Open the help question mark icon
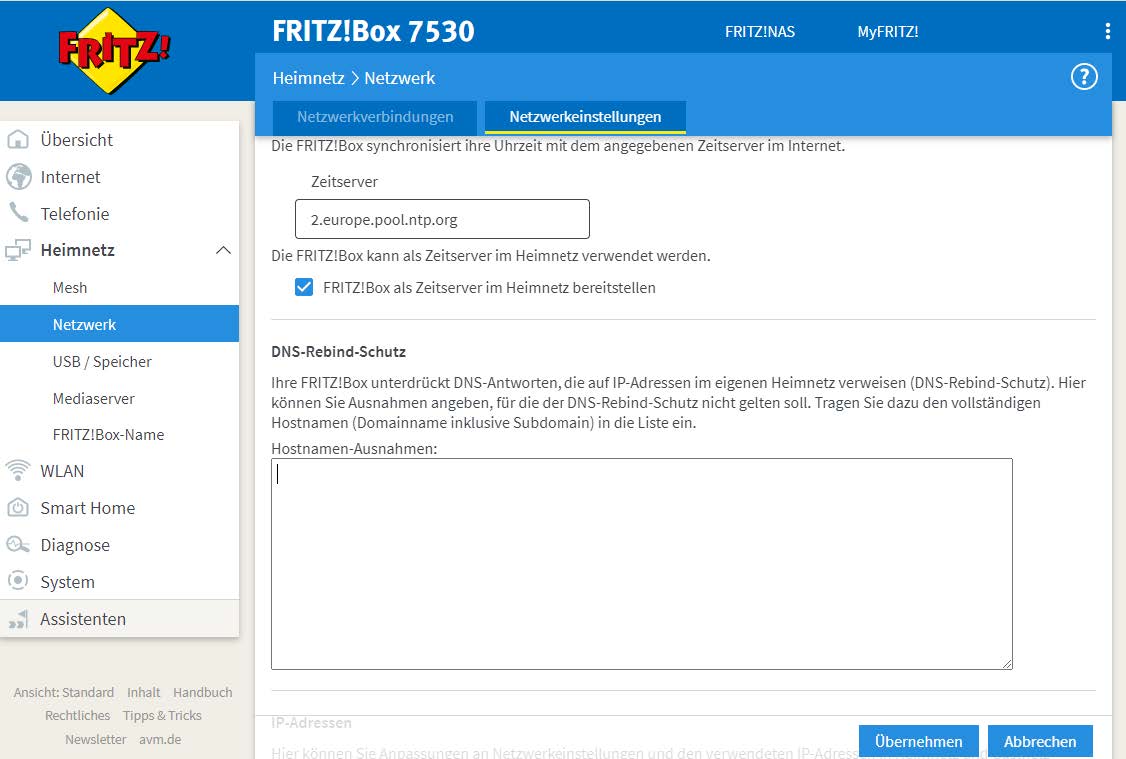Image resolution: width=1126 pixels, height=759 pixels. click(x=1084, y=77)
